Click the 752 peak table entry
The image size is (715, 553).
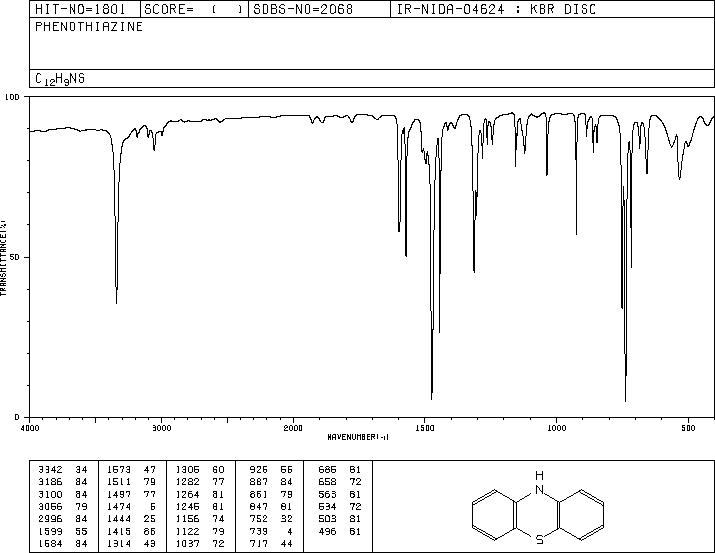pyautogui.click(x=271, y=519)
